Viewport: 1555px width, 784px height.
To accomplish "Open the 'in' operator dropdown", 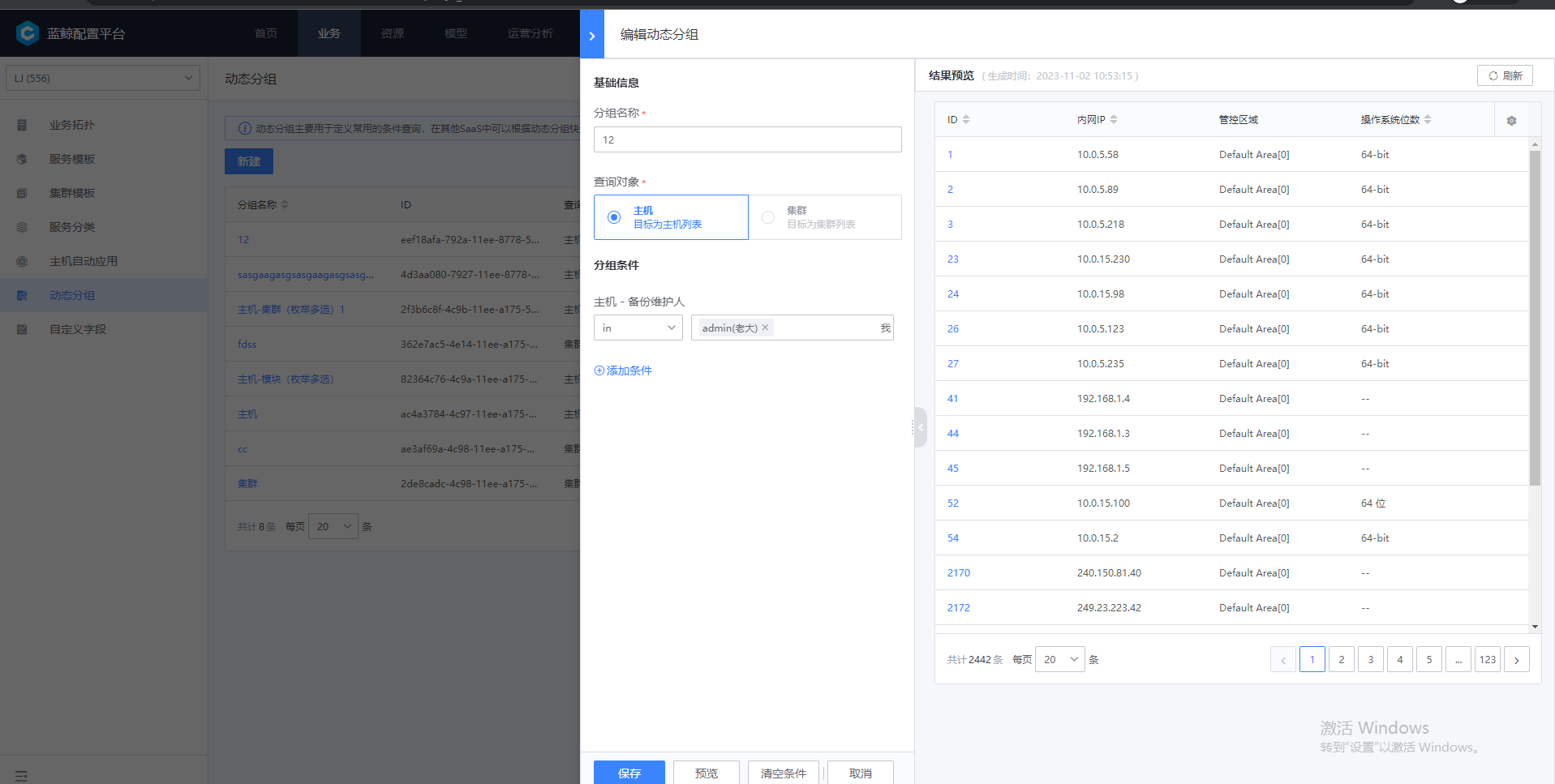I will 638,328.
